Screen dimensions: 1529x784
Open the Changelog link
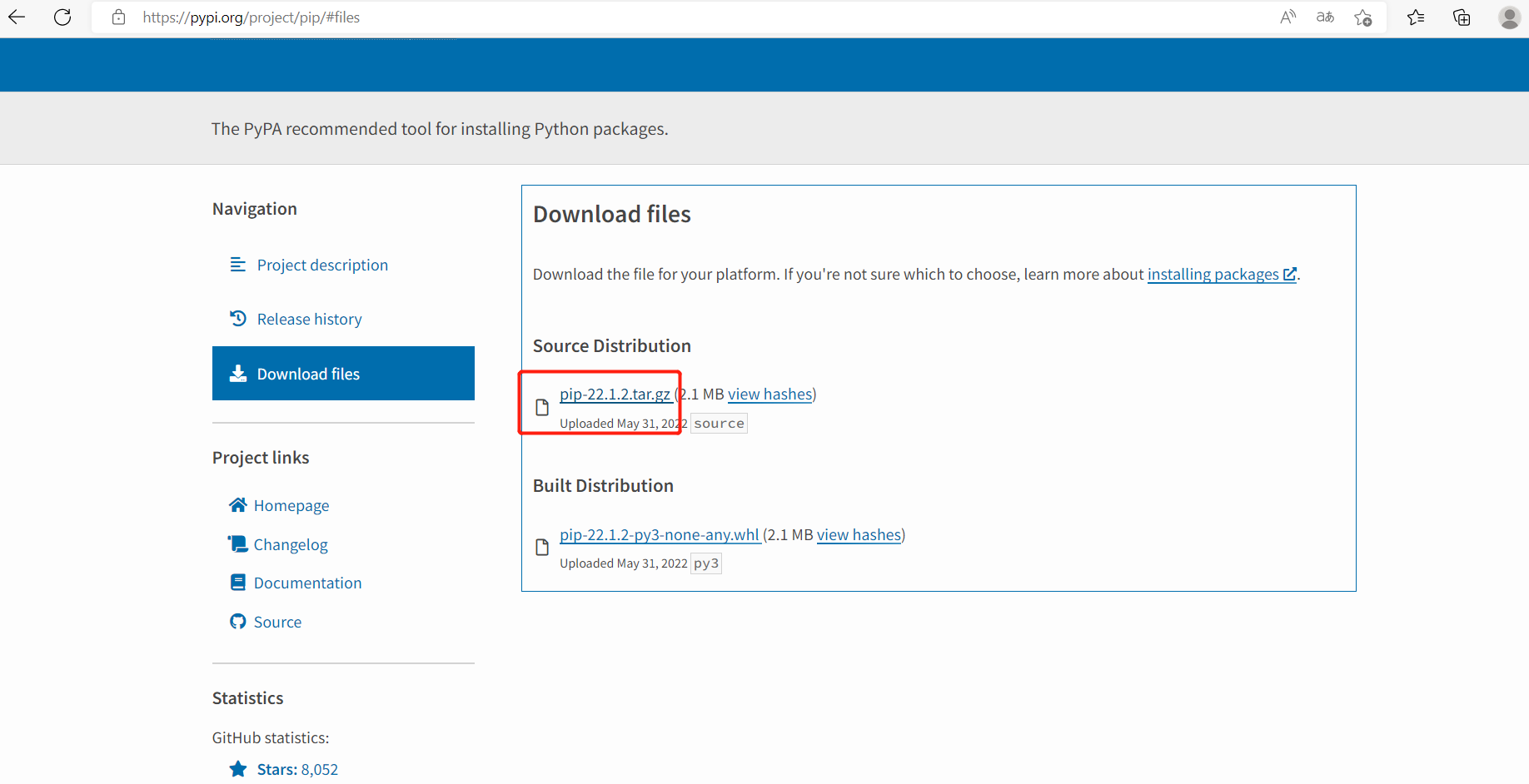tap(291, 544)
